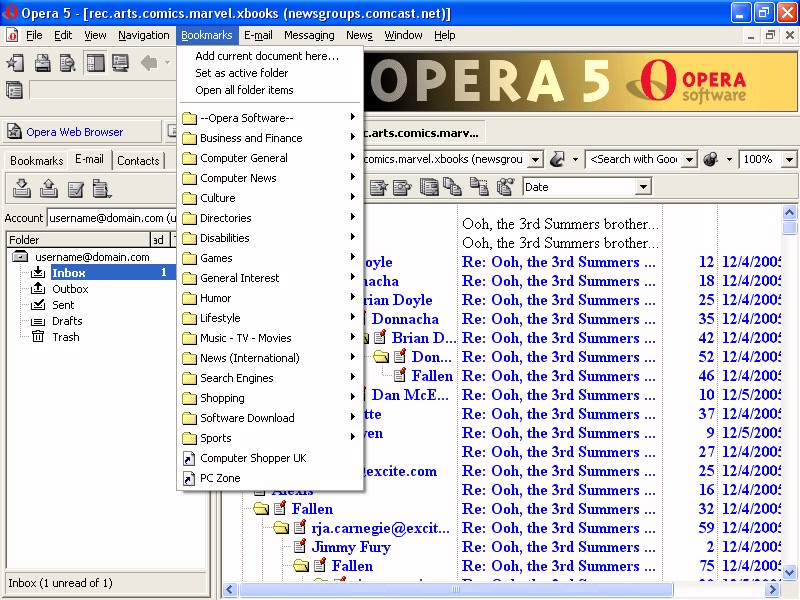This screenshot has height=600, width=800.
Task: Collapse the thread folder beside Don...
Action: coord(381,357)
